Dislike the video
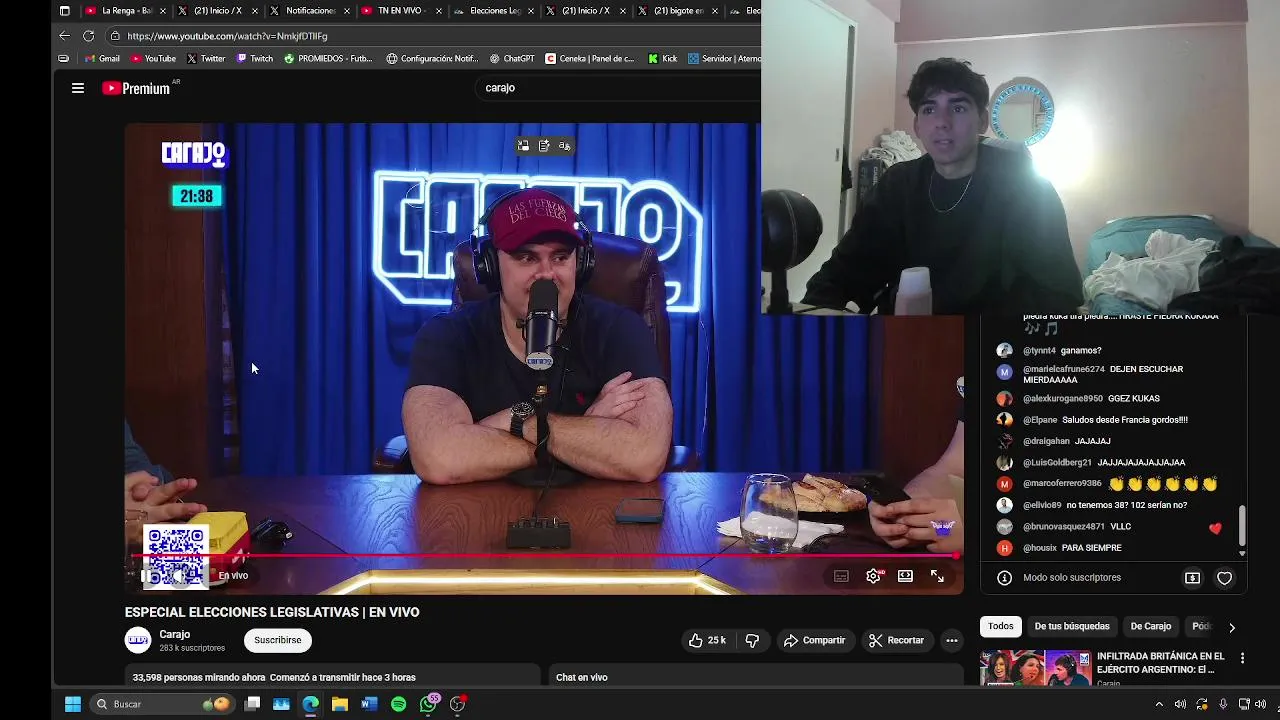Viewport: 1280px width, 720px height. click(x=752, y=640)
